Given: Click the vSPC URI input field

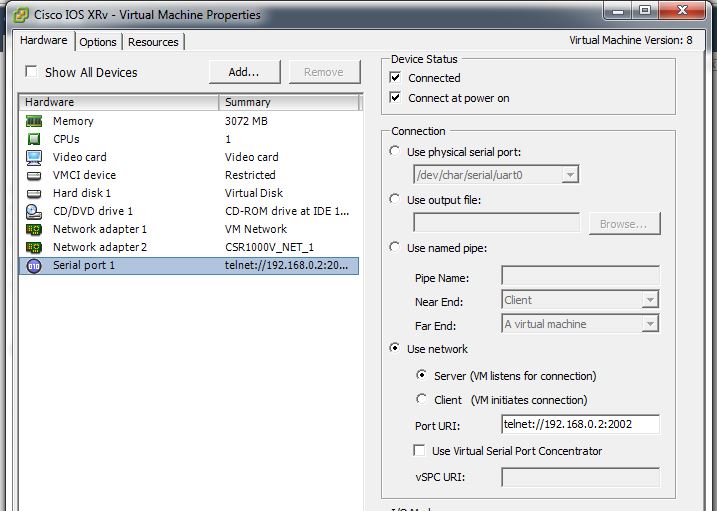Looking at the screenshot, I should (x=580, y=477).
